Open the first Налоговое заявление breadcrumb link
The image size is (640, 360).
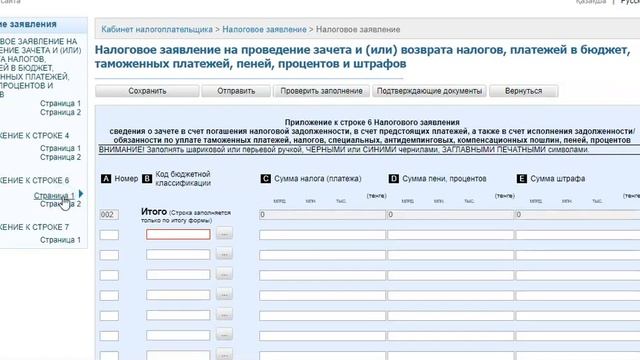[x=264, y=29]
